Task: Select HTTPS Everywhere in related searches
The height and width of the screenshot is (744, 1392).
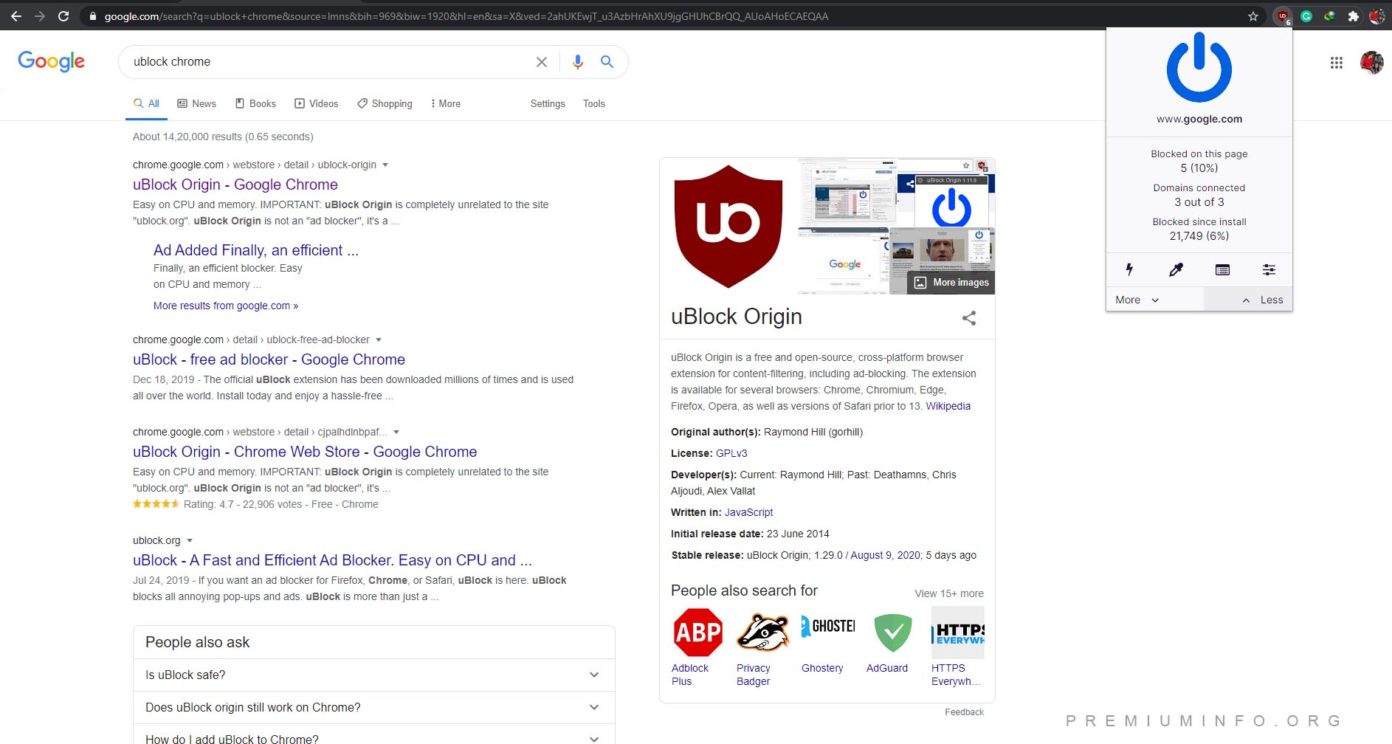Action: [957, 646]
